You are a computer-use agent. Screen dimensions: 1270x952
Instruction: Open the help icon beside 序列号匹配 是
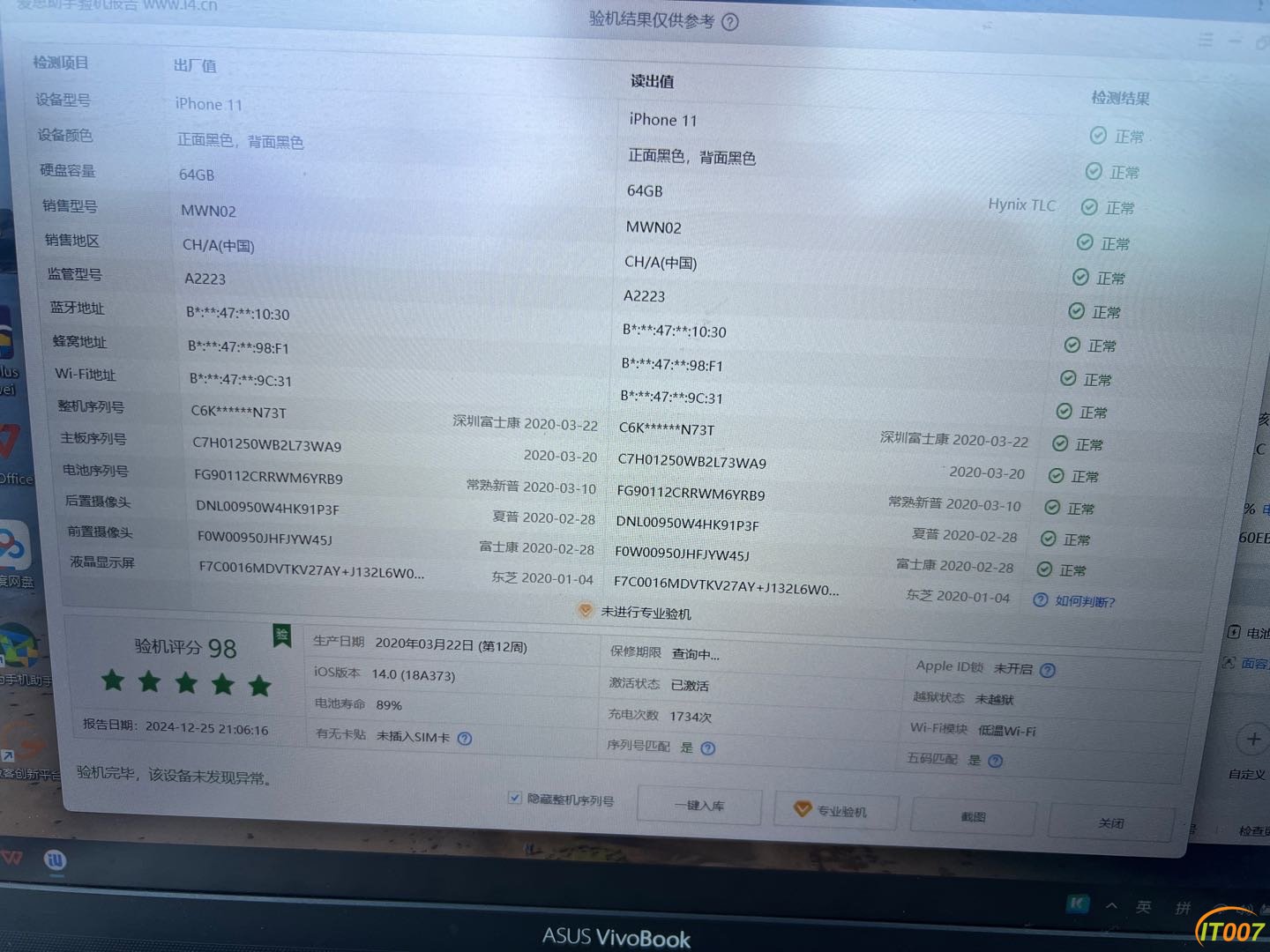point(707,748)
